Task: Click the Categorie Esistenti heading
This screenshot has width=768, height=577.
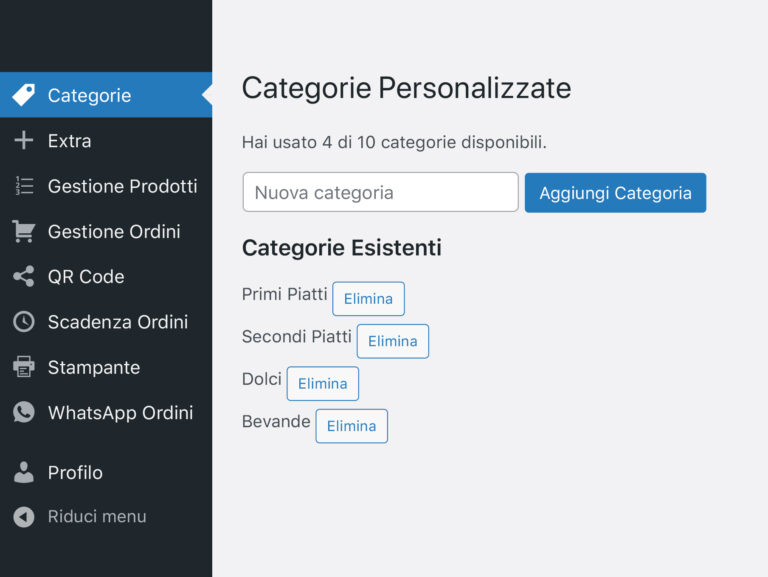Action: (342, 247)
